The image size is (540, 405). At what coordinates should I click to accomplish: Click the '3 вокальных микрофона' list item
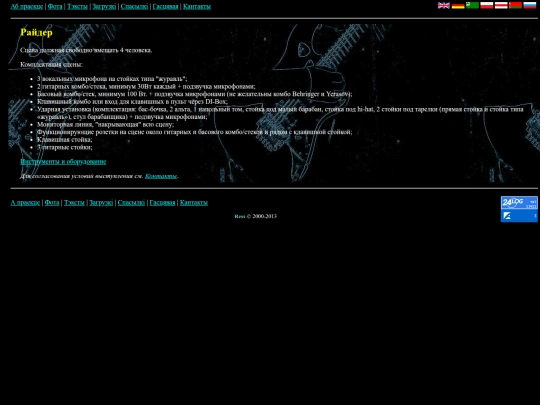point(112,79)
